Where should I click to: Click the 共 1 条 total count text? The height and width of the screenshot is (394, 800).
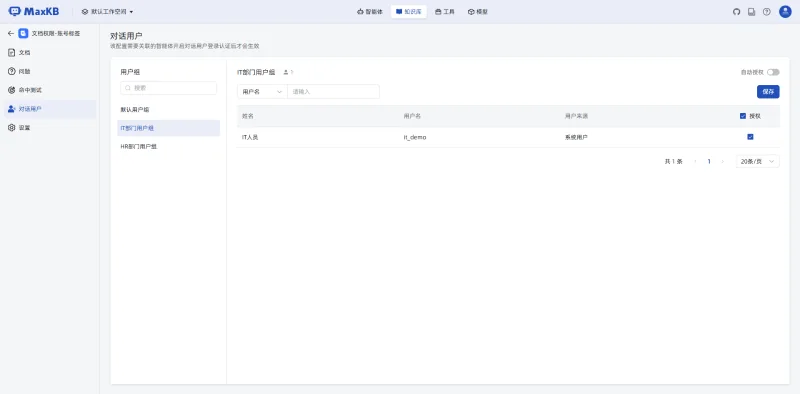673,162
